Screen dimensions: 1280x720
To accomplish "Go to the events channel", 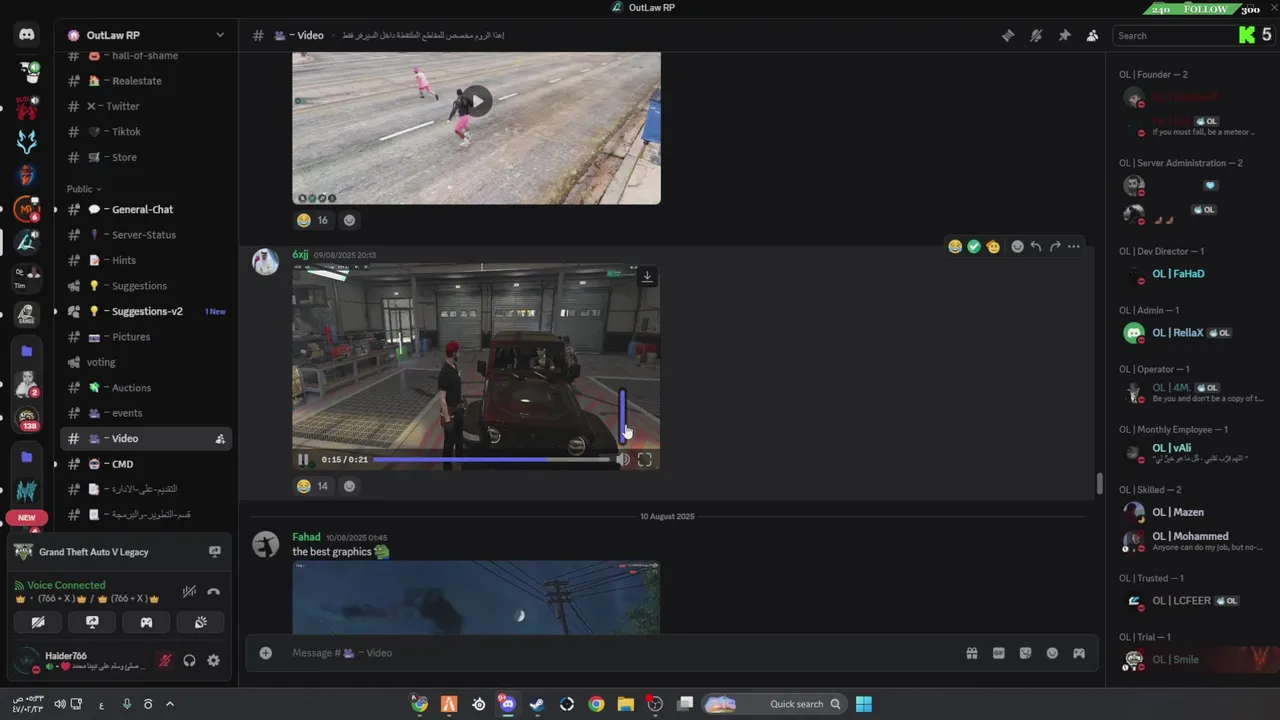I will (x=146, y=413).
